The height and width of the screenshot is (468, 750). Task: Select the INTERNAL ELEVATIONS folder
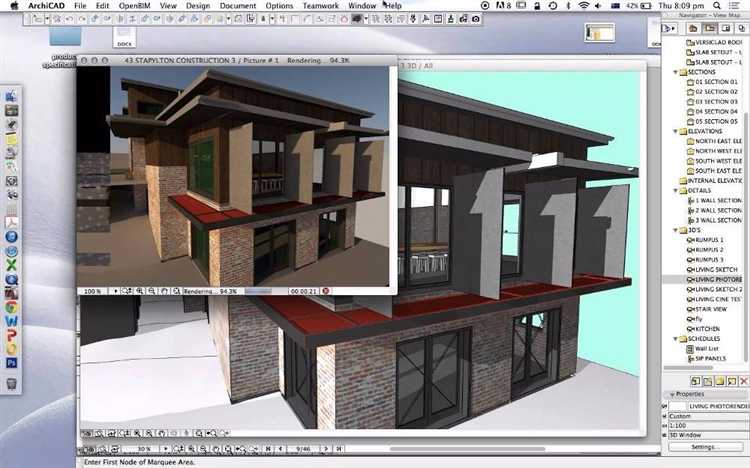(x=711, y=181)
